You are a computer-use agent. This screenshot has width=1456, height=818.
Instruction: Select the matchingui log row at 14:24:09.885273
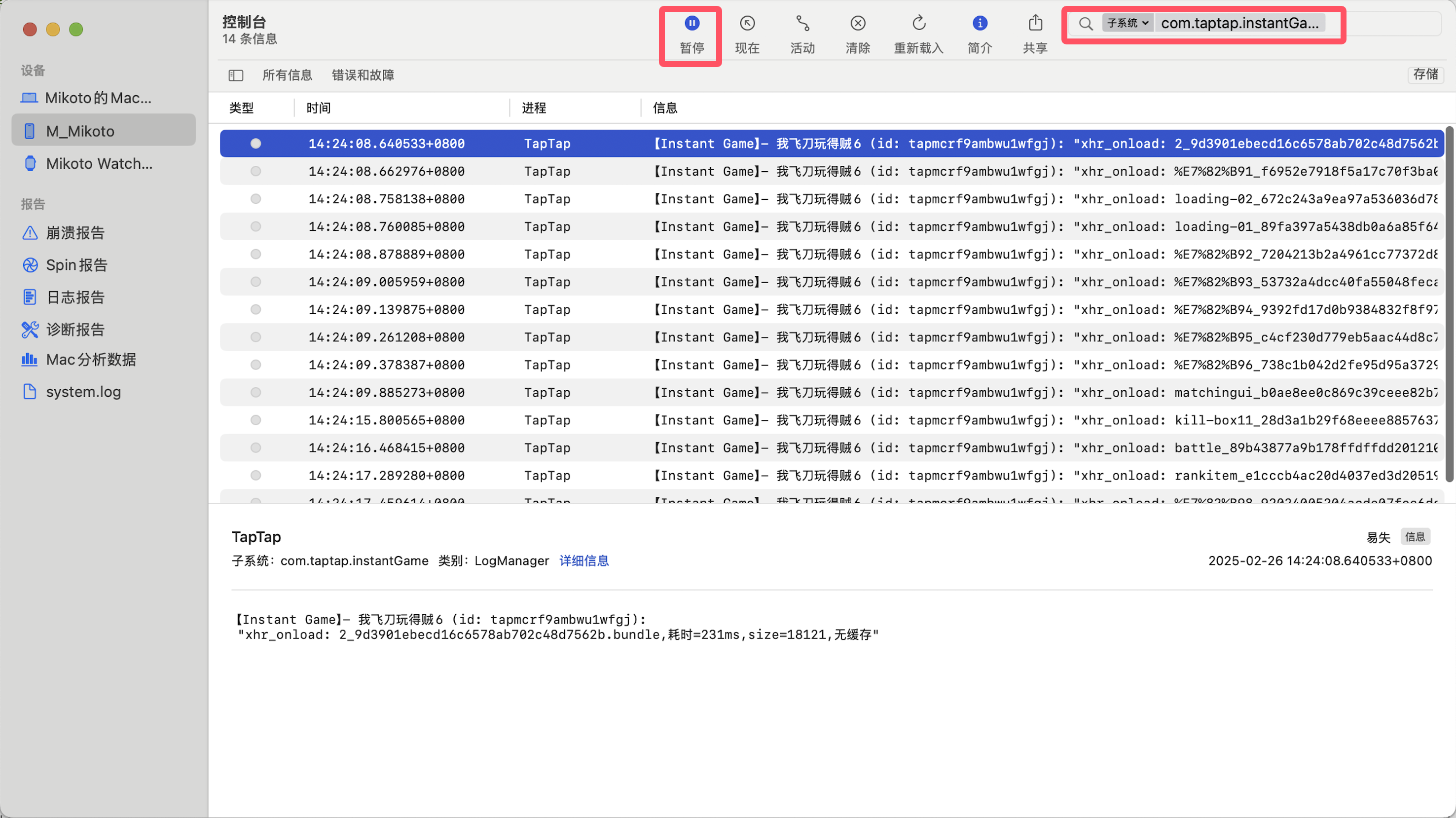(x=832, y=393)
